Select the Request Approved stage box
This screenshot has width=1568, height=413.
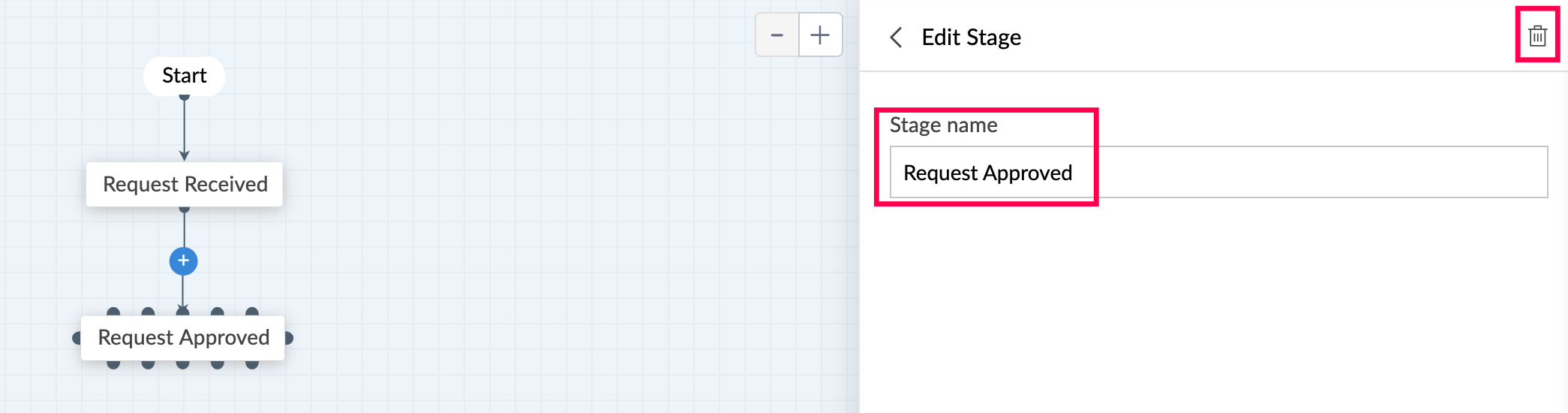[x=183, y=338]
